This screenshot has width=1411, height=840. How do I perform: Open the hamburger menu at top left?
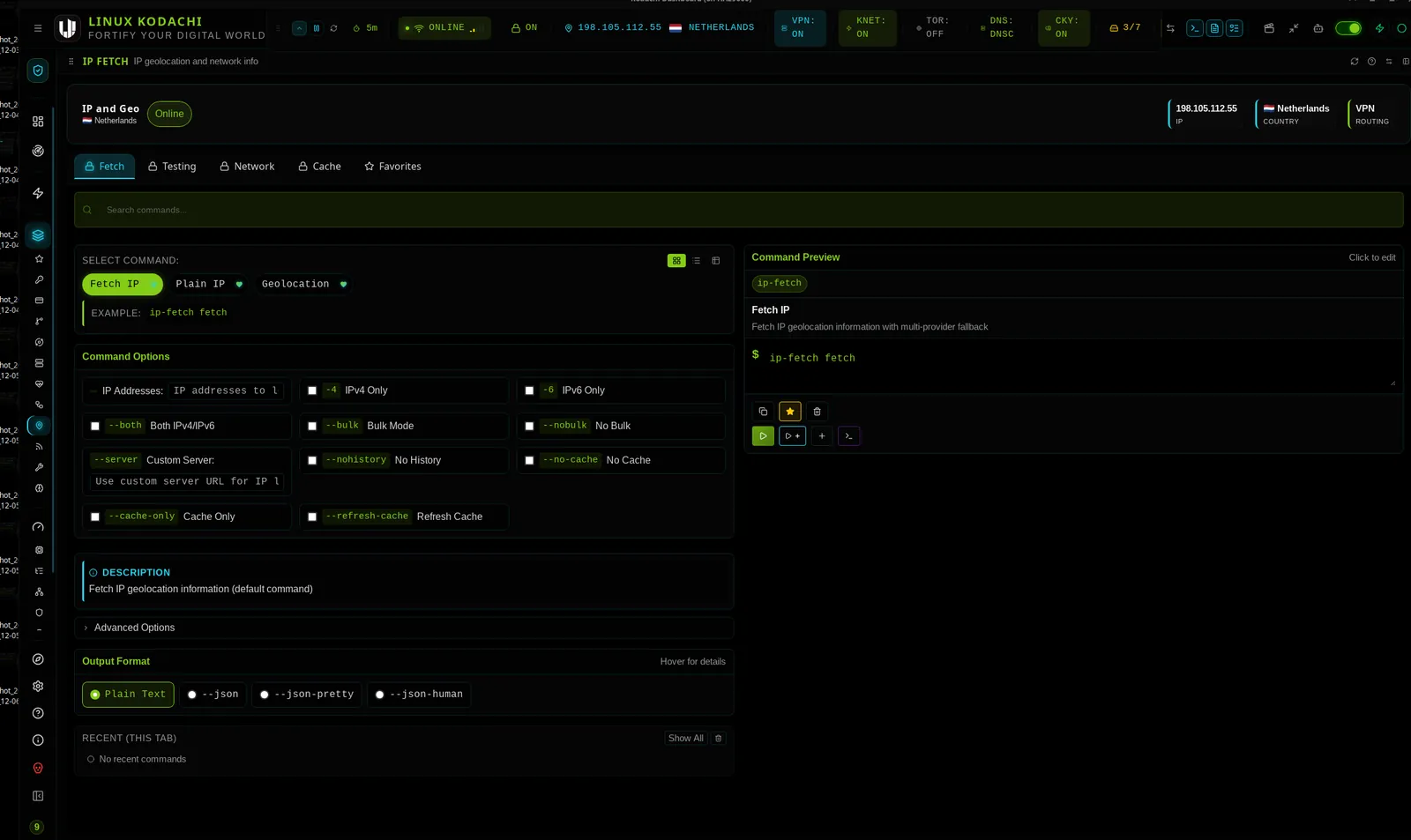pos(38,28)
